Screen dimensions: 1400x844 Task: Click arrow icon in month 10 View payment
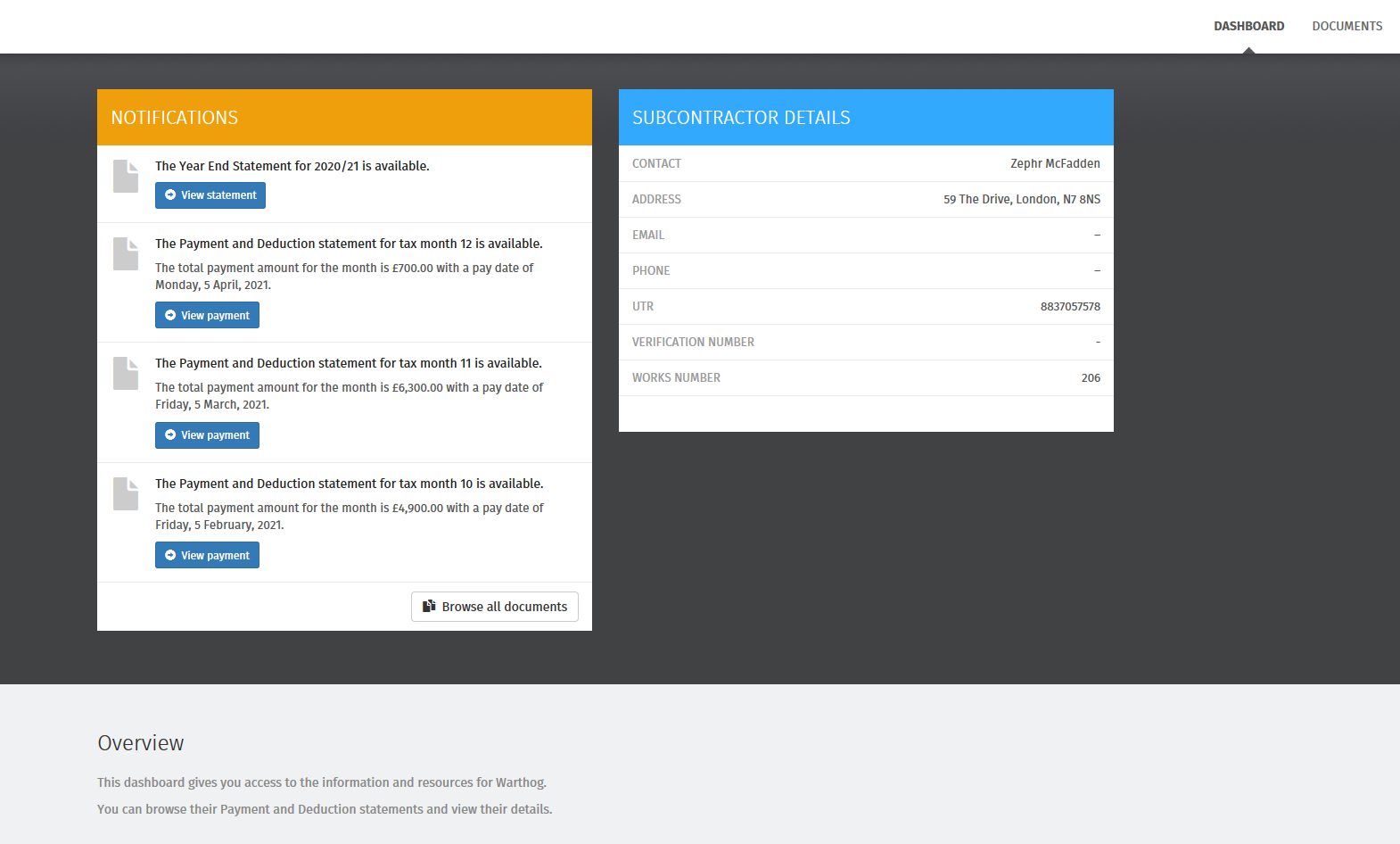[170, 555]
